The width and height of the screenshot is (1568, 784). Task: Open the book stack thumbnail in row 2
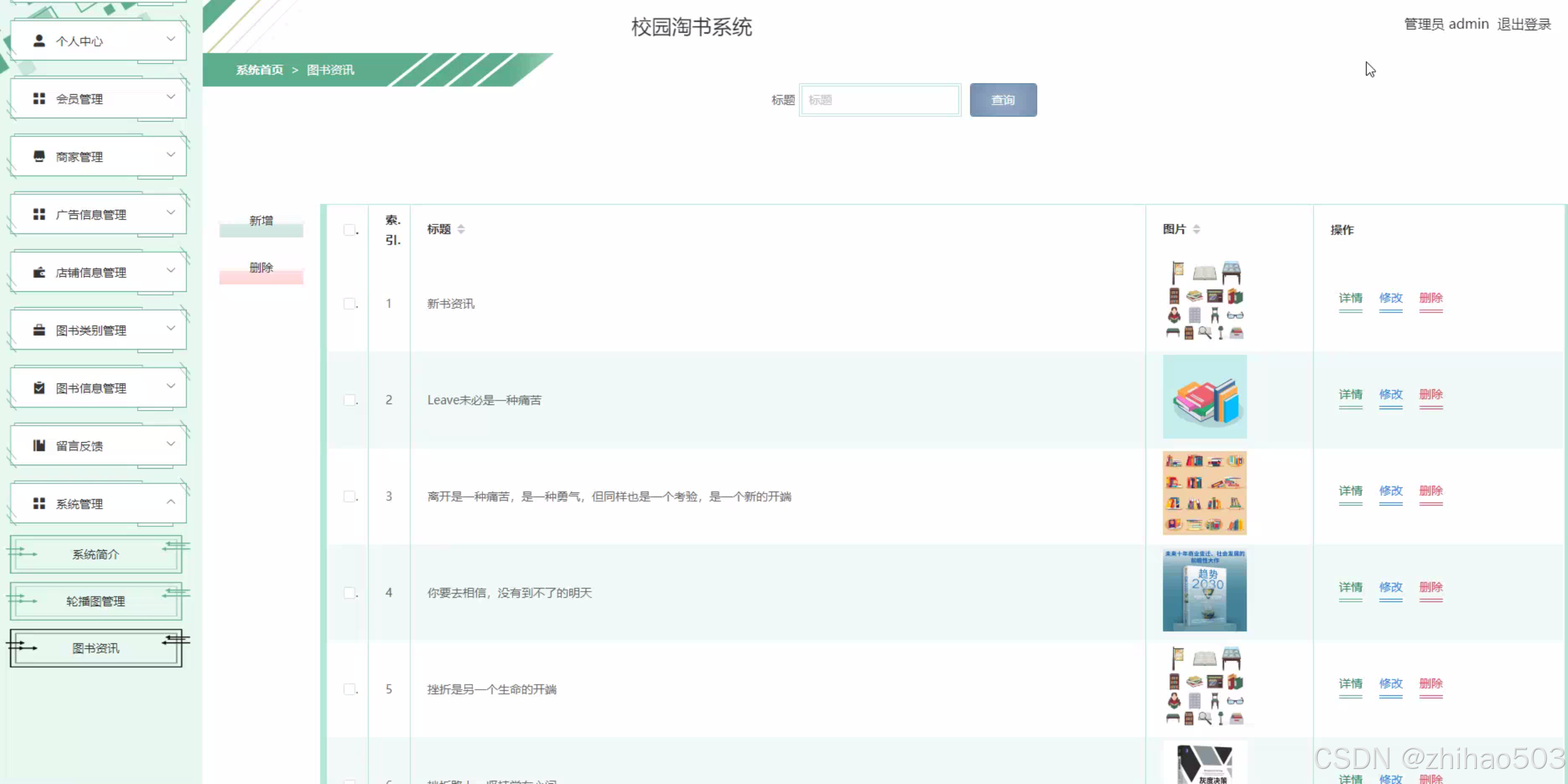1204,397
